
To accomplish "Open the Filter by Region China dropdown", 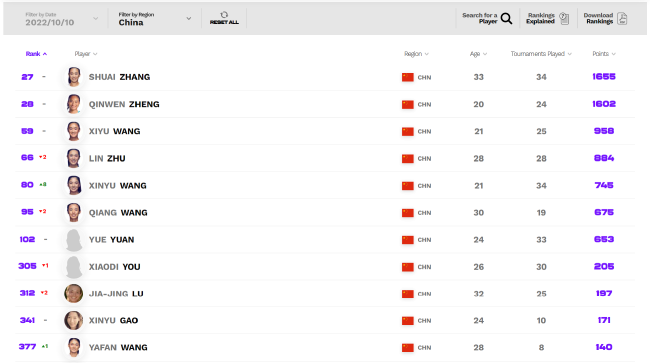I will [x=155, y=19].
